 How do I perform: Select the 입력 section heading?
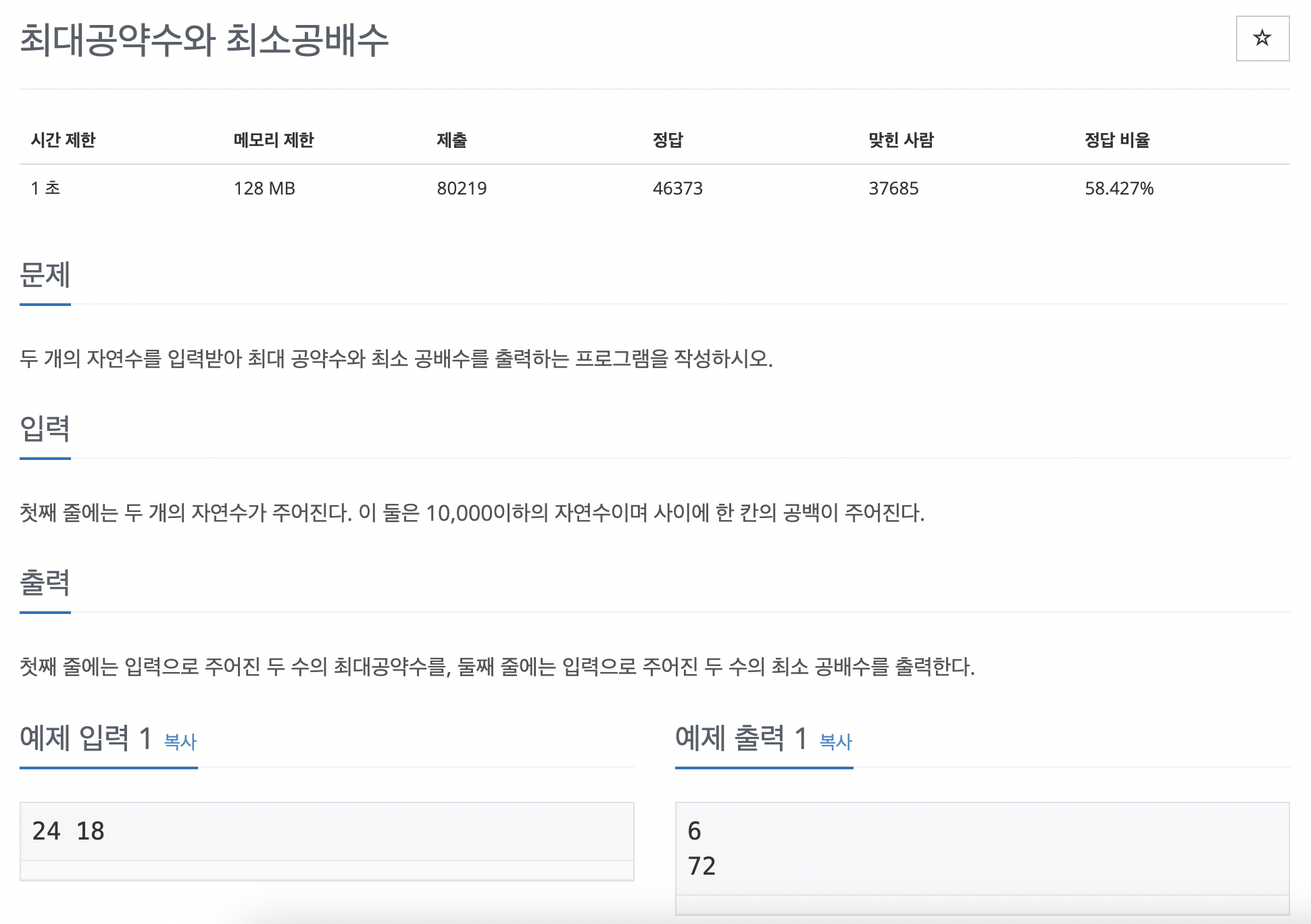pyautogui.click(x=43, y=427)
